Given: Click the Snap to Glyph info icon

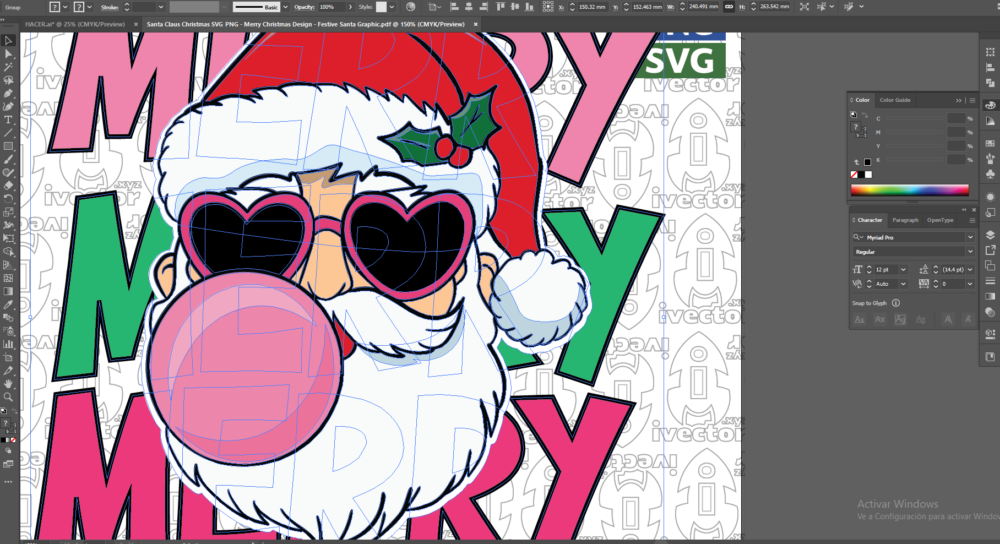Looking at the screenshot, I should tap(895, 303).
